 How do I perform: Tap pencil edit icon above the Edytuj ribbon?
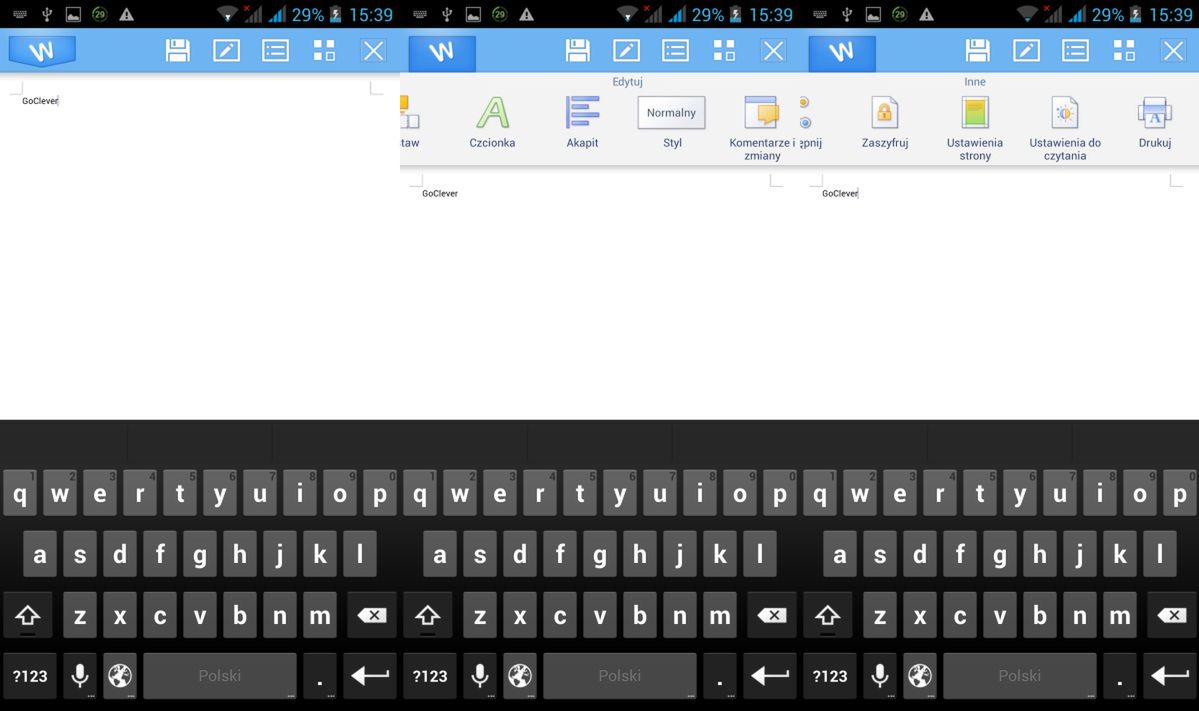click(626, 51)
